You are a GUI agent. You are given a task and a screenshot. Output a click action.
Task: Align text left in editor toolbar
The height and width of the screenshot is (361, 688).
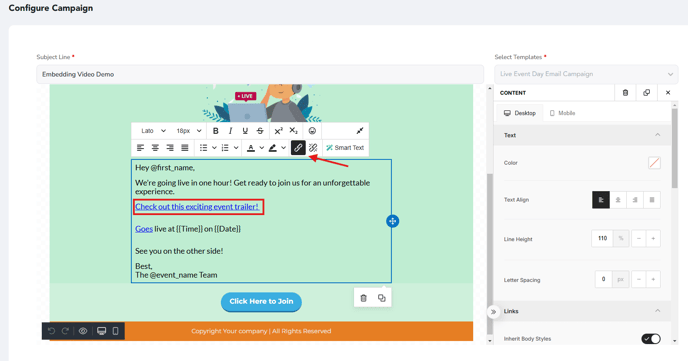[140, 148]
